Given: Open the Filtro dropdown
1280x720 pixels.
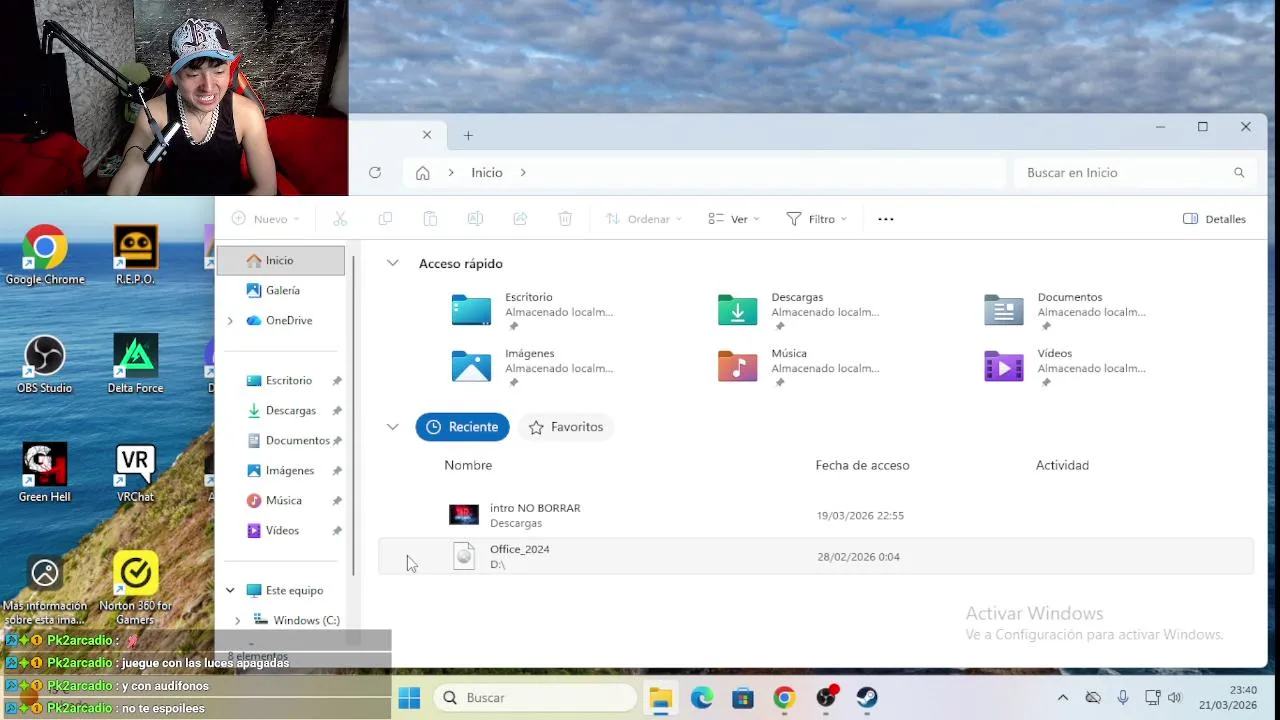Looking at the screenshot, I should (817, 219).
